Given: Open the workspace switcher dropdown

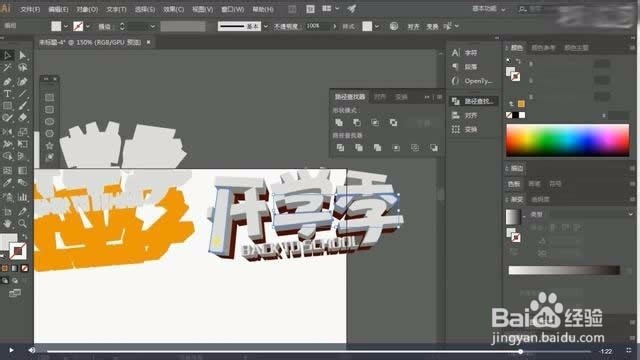Looking at the screenshot, I should (x=489, y=9).
